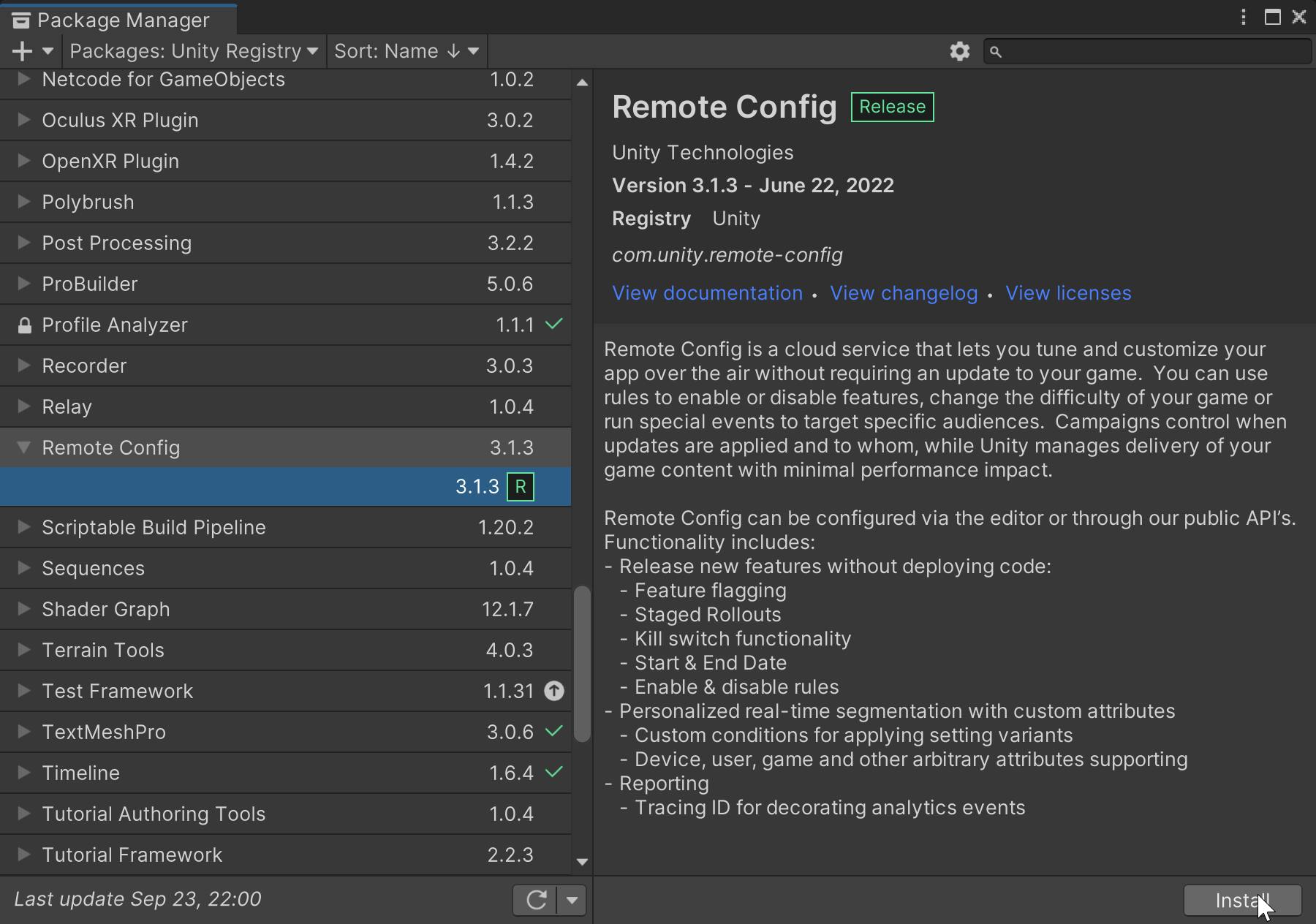The image size is (1316, 924).
Task: Open the Packages: Unity Registry dropdown
Action: (x=194, y=51)
